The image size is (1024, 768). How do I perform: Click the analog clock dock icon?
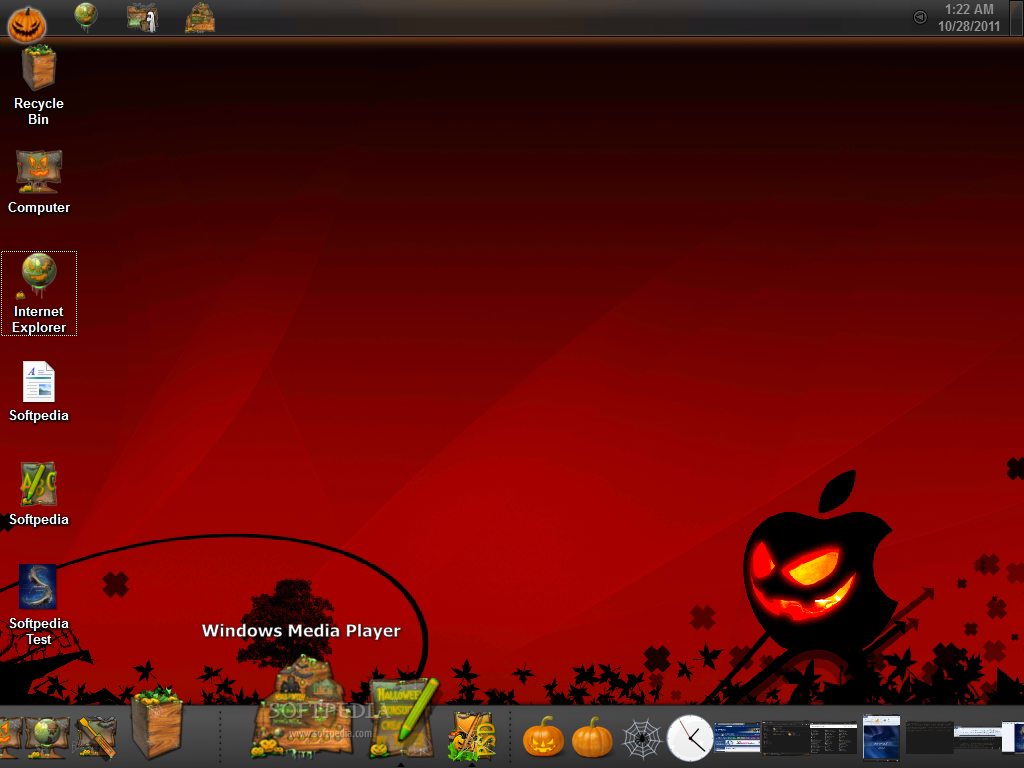pyautogui.click(x=690, y=738)
